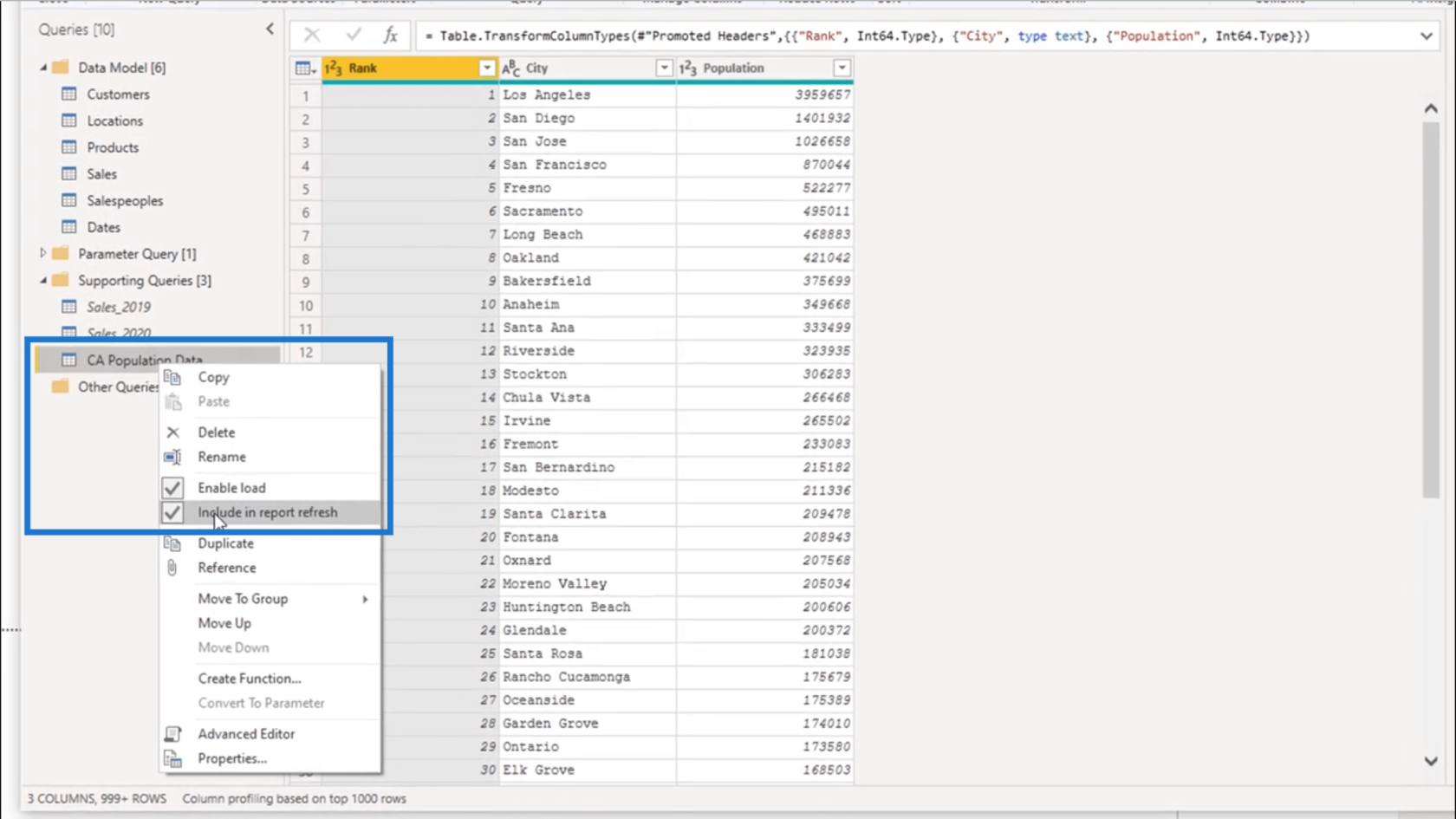This screenshot has height=819, width=1456.
Task: Choose Create Function... in the context menu
Action: (x=270, y=679)
